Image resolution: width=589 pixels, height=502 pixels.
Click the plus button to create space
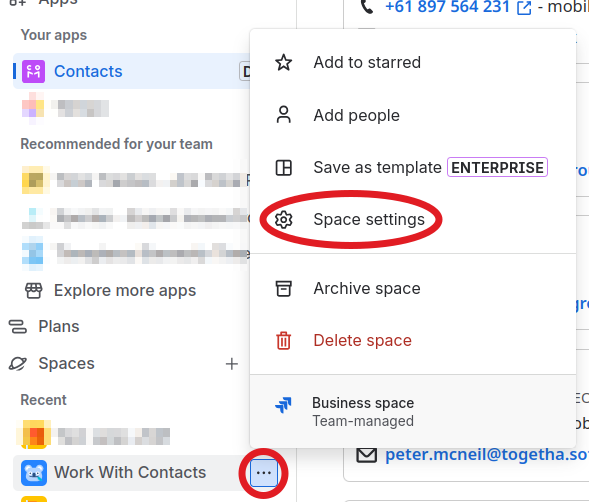click(x=232, y=364)
